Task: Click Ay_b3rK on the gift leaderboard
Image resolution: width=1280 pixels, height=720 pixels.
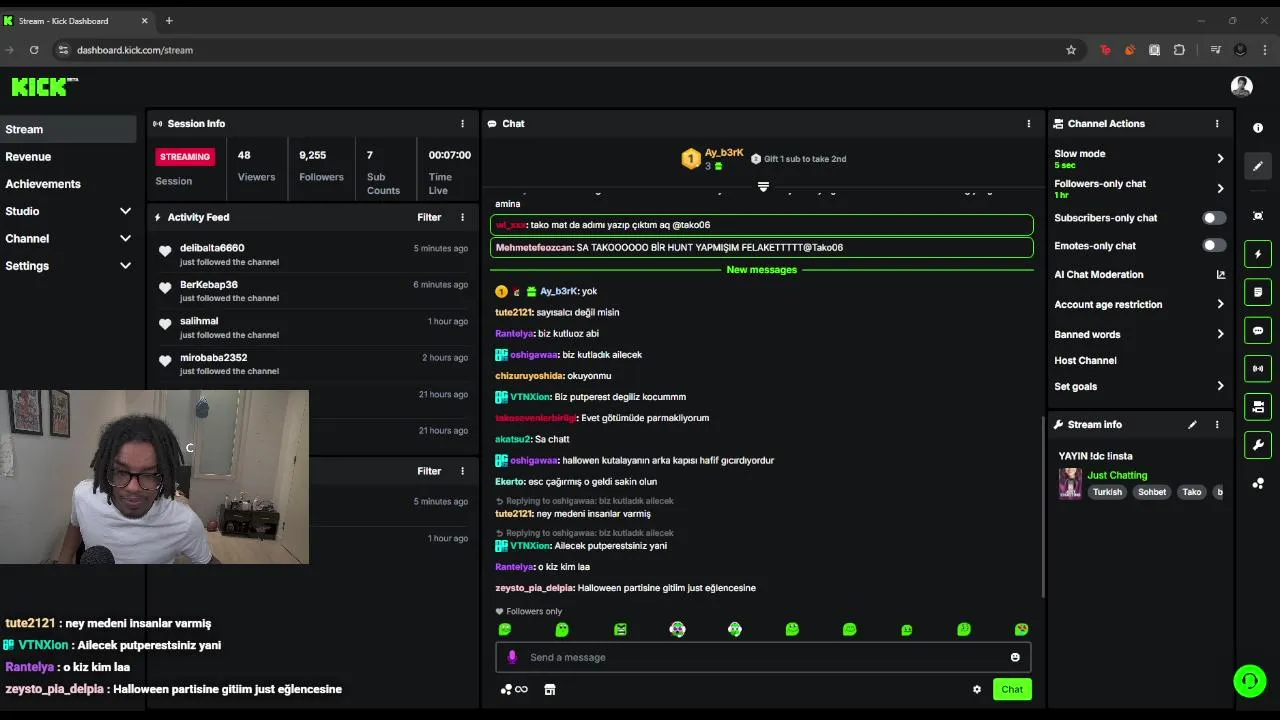Action: [723, 153]
